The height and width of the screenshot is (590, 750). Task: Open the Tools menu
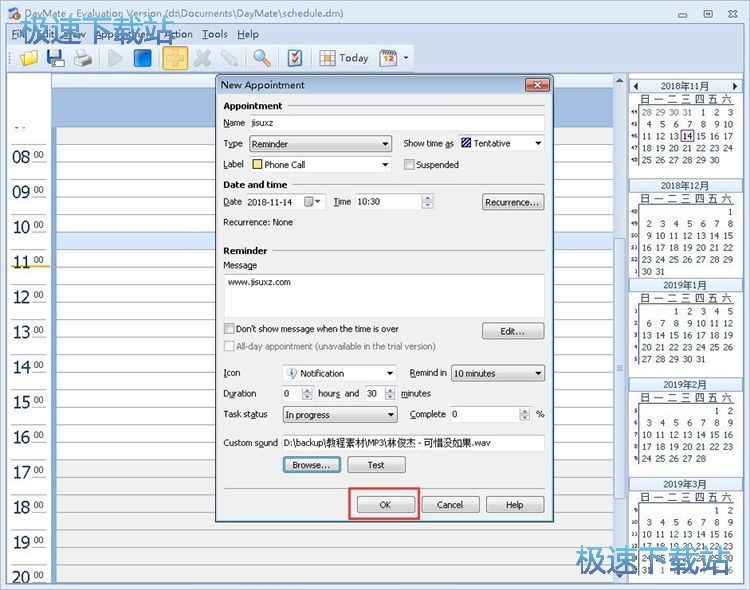214,34
